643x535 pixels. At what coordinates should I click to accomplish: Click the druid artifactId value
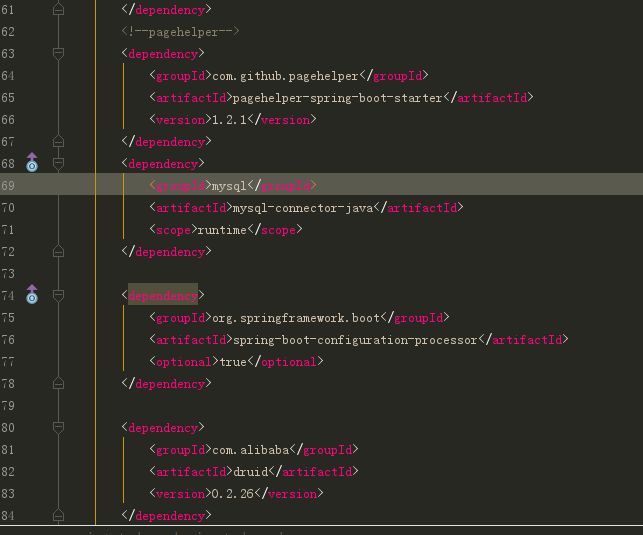[x=251, y=472]
